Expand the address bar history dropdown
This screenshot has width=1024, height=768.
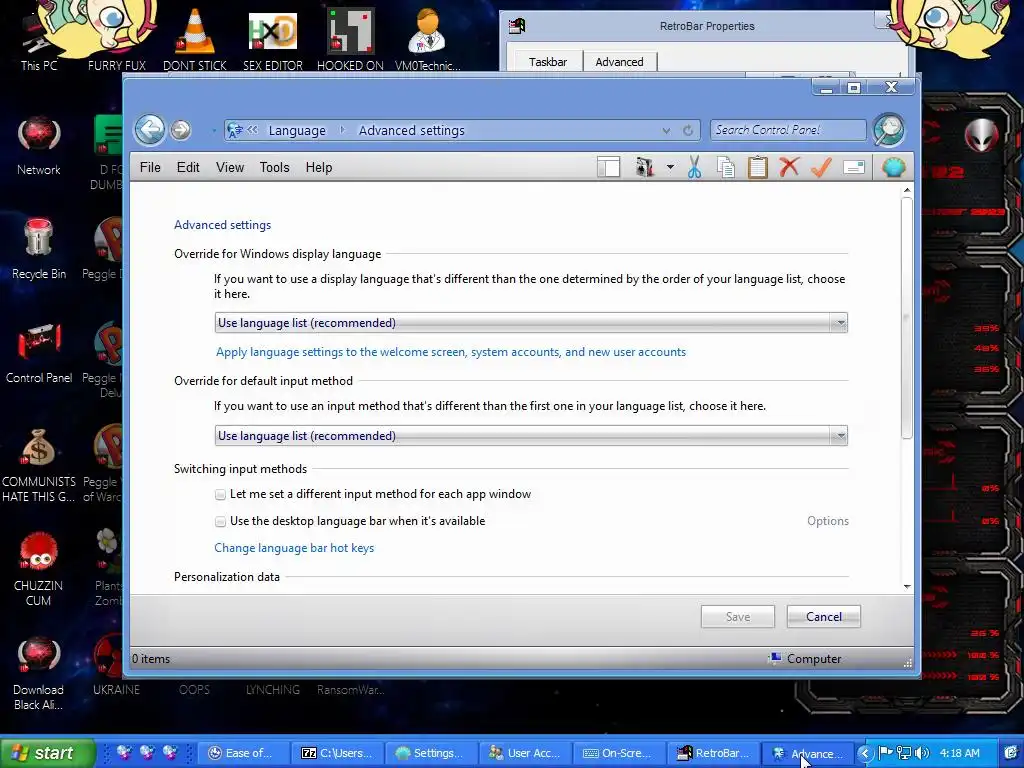click(x=666, y=131)
